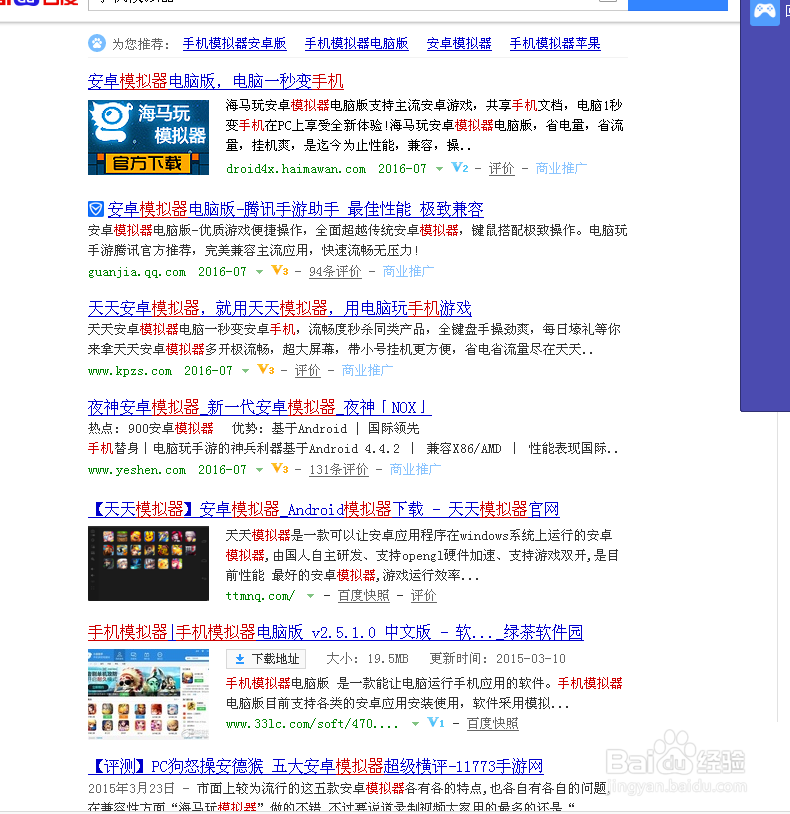This screenshot has width=790, height=814.
Task: Expand the dropdown arrow after ttmnq.com/
Action: pyautogui.click(x=310, y=596)
